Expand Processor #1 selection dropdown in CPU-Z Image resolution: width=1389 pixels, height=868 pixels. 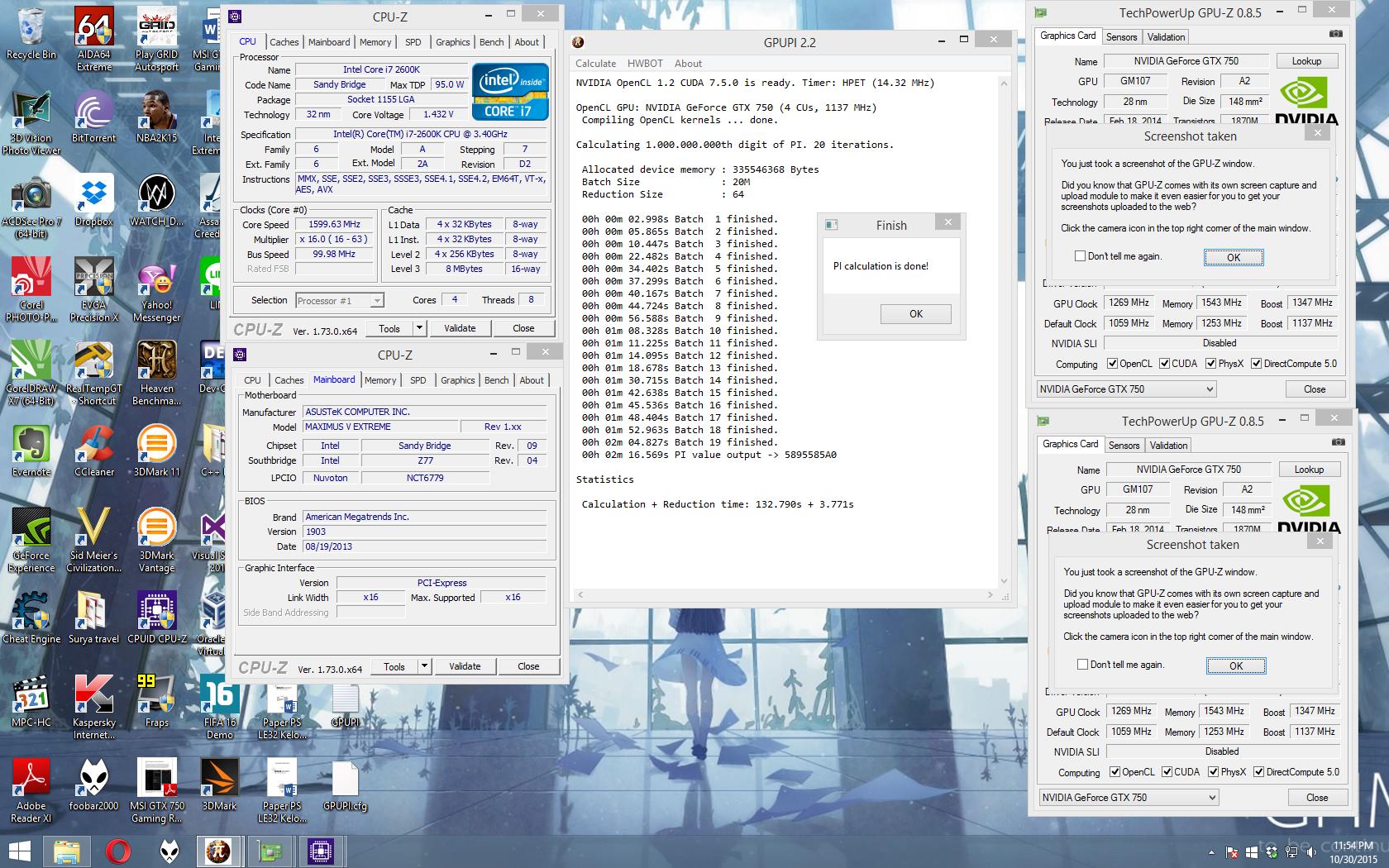pos(377,301)
